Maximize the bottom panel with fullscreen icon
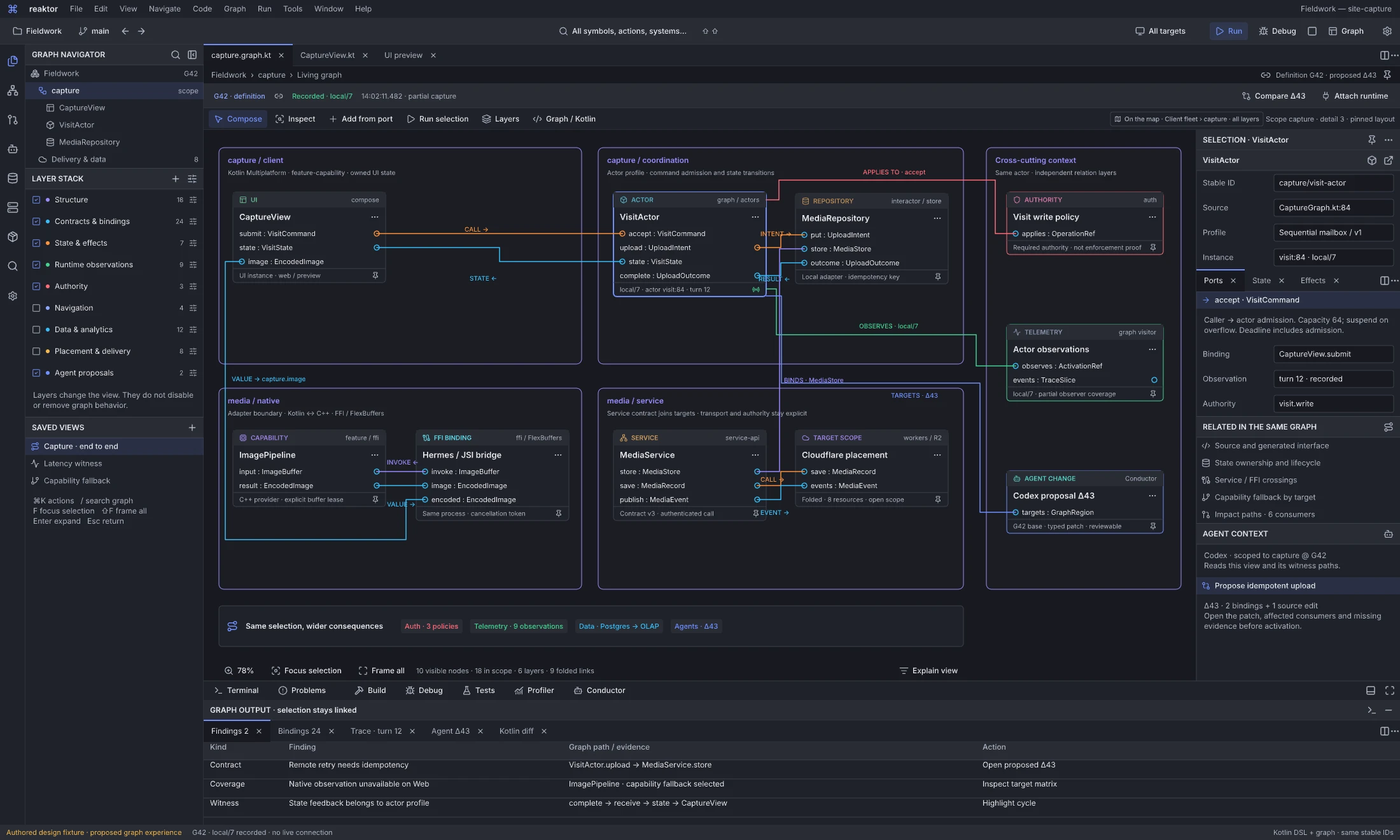 coord(1390,690)
